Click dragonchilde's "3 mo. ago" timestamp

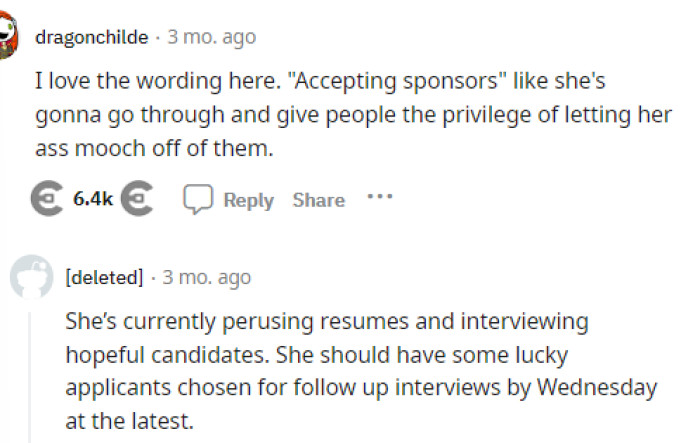coord(211,37)
